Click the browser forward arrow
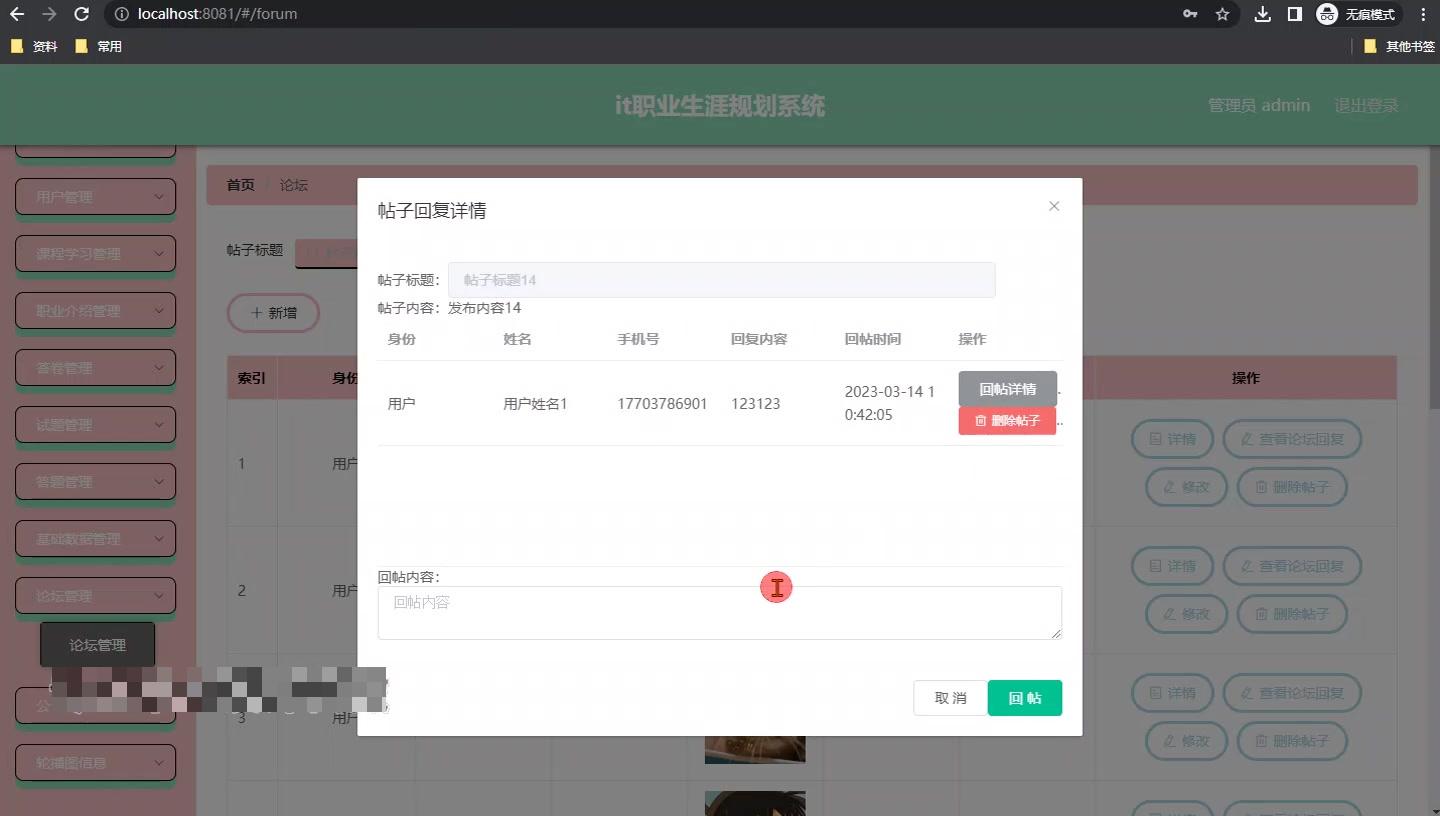This screenshot has height=816, width=1440. click(x=50, y=14)
